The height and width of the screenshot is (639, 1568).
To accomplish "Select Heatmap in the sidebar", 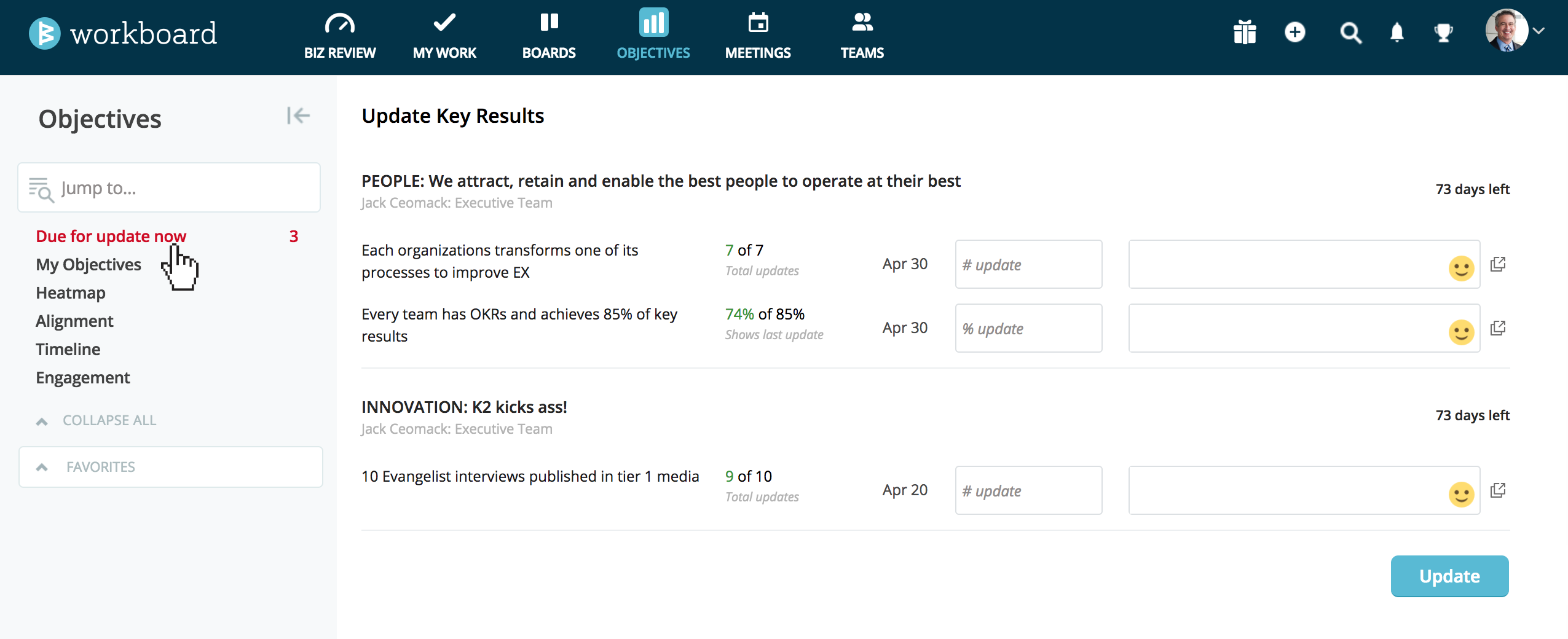I will (71, 293).
